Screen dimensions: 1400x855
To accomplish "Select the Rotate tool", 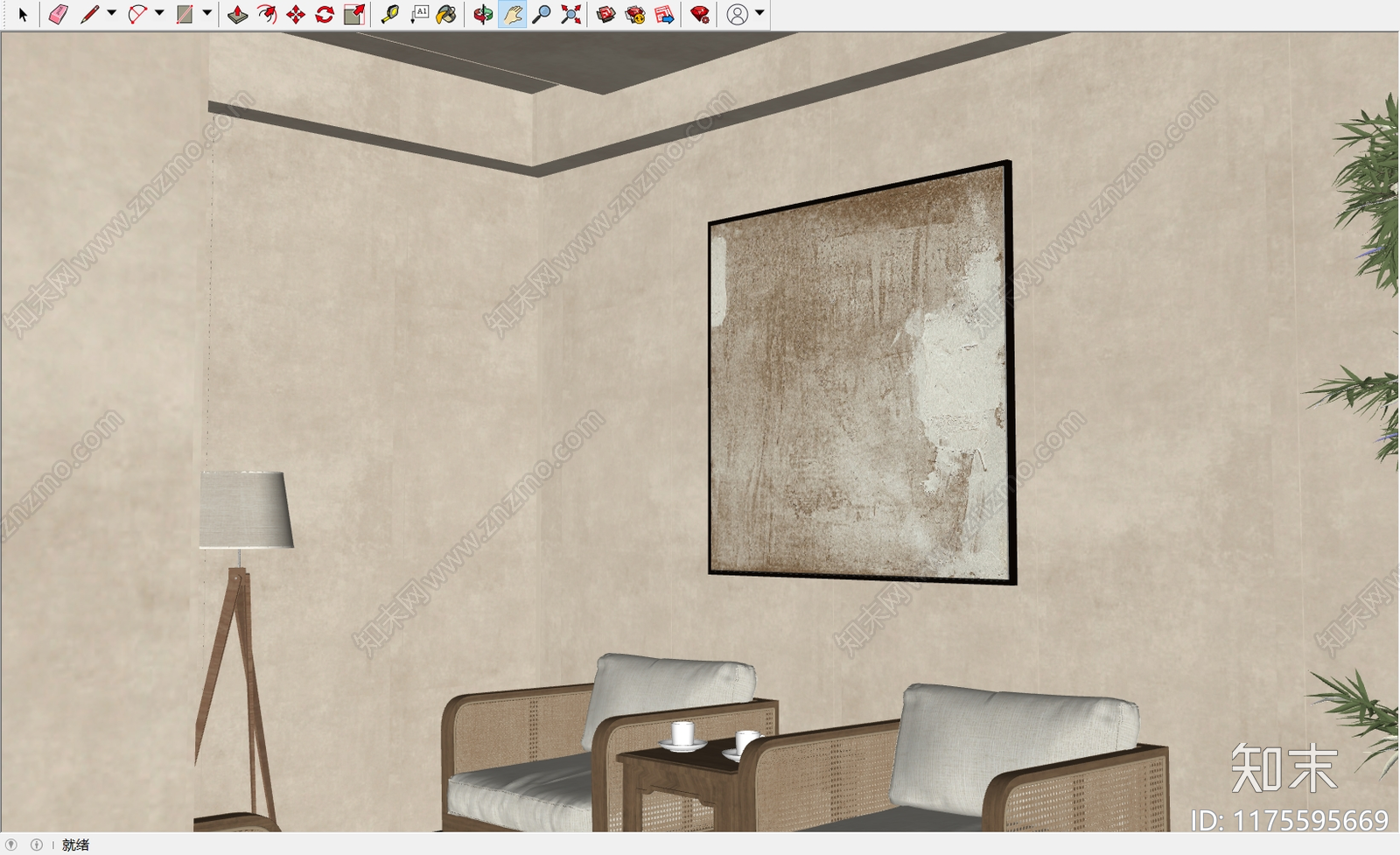I will coord(325,14).
